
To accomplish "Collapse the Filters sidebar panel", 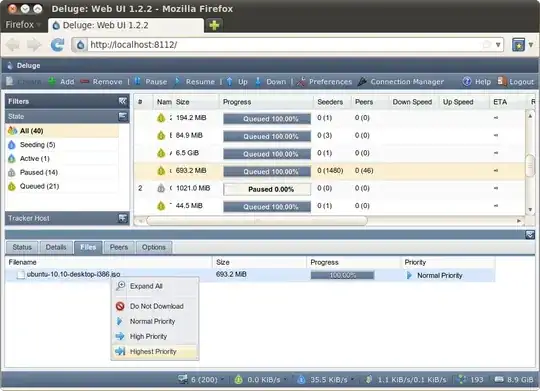I will (x=123, y=101).
